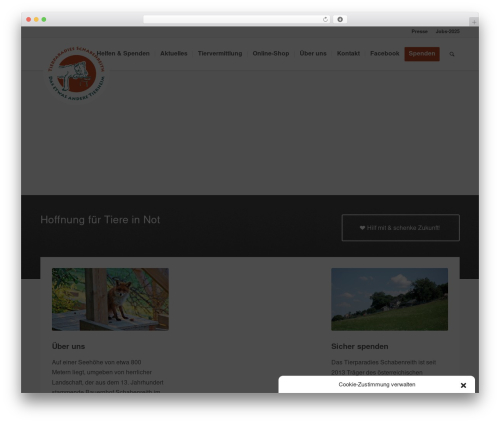500x423 pixels.
Task: Open the search magnifier icon
Action: [x=452, y=54]
